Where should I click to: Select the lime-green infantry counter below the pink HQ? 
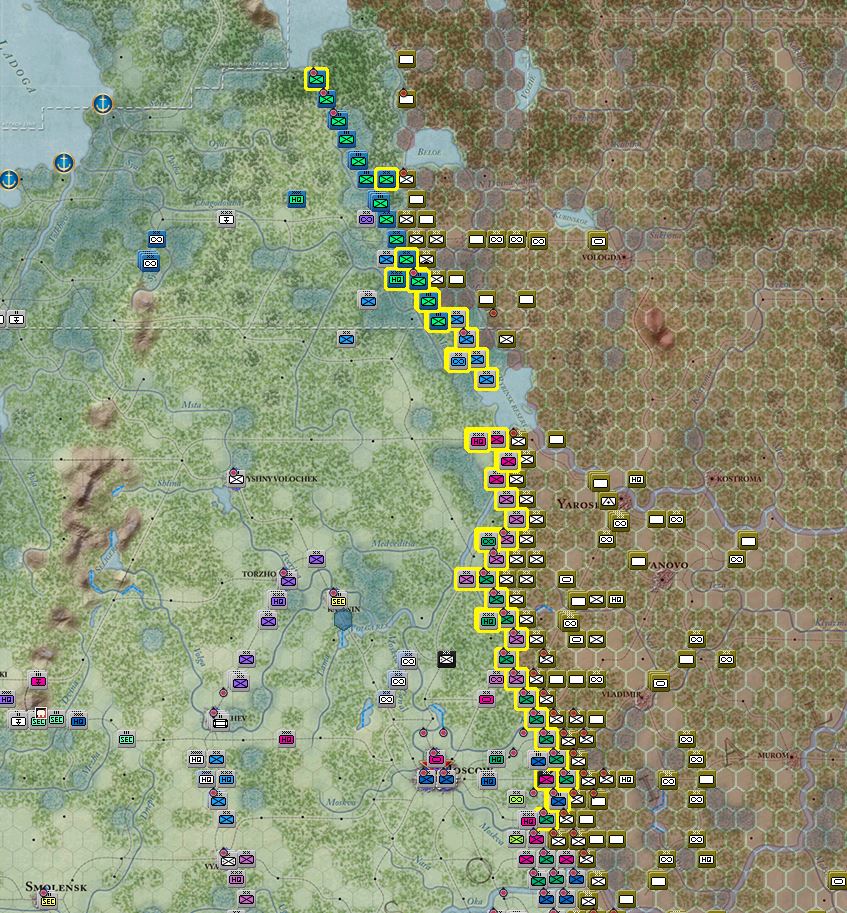click(x=516, y=839)
